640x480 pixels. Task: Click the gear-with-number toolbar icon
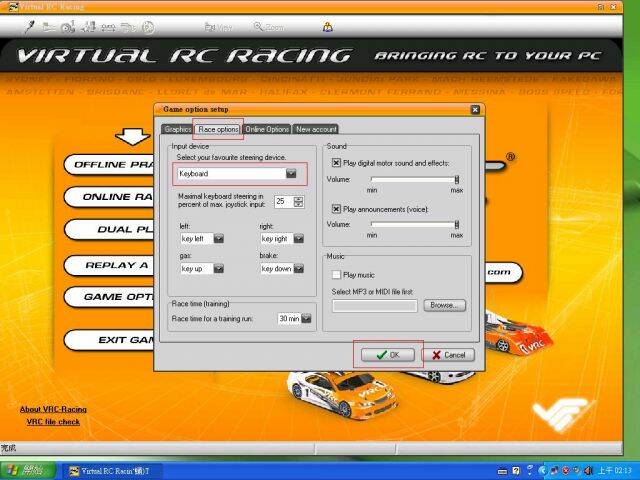point(68,27)
